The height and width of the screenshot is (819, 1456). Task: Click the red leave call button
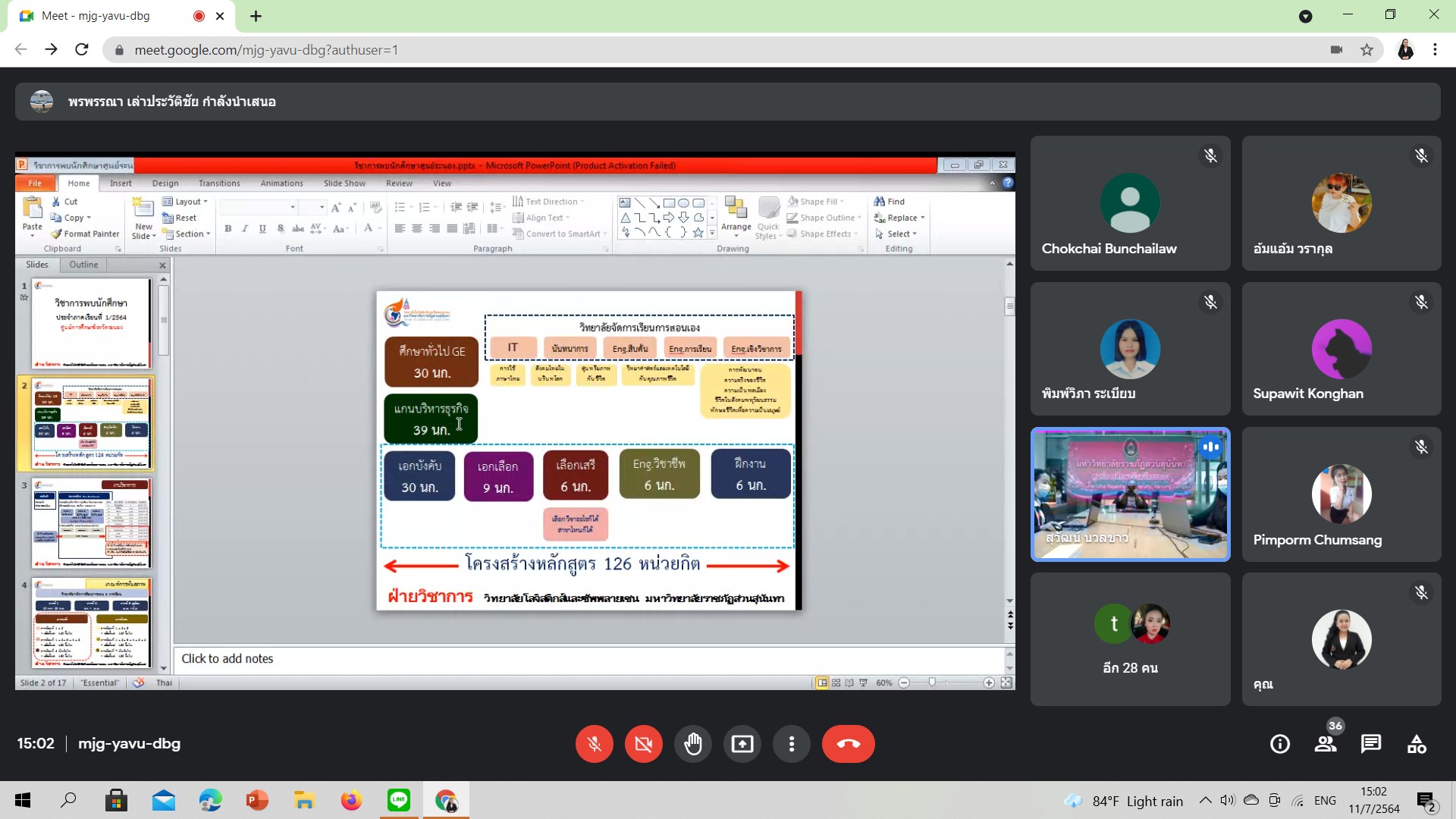coord(848,744)
